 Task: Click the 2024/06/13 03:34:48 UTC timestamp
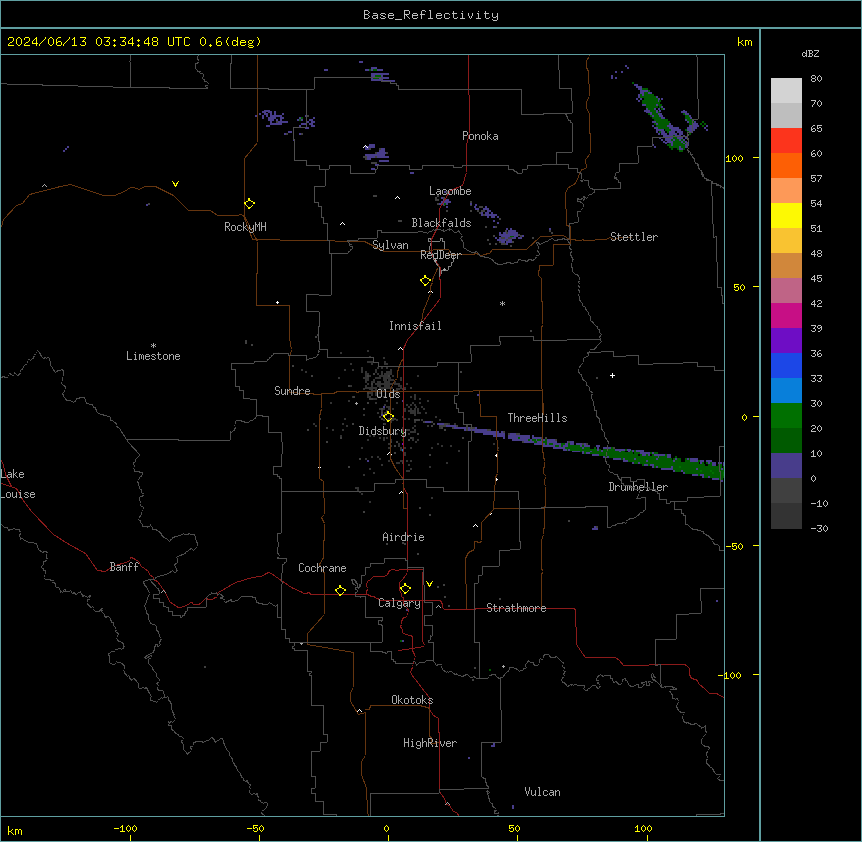(99, 42)
